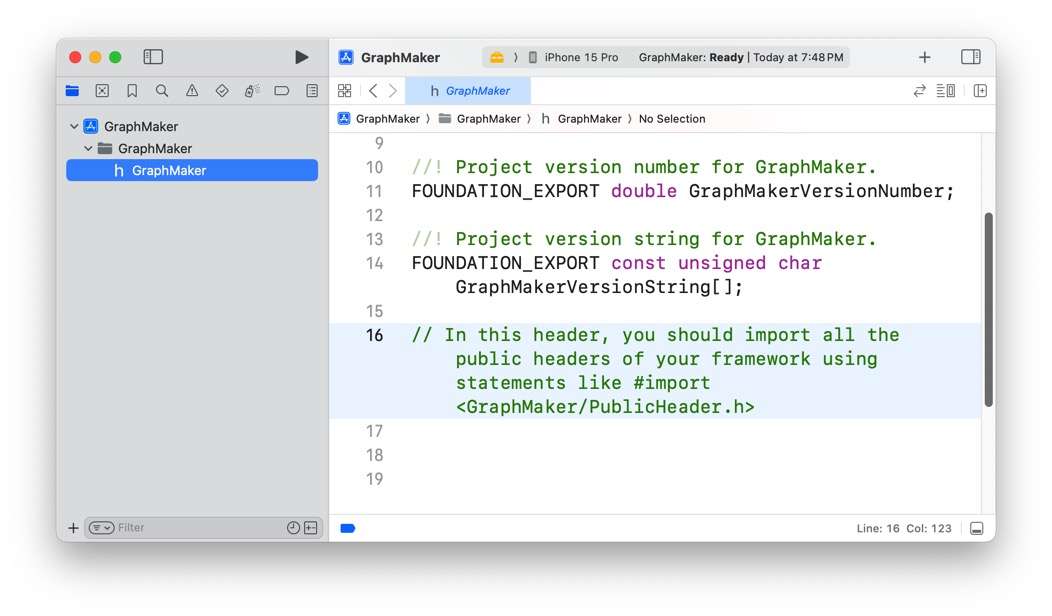Open the Test navigator diamond icon

222,91
